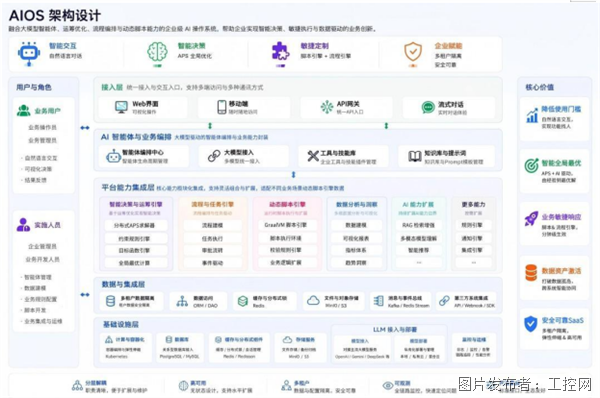Click the Web界面 monitor icon
Image resolution: width=600 pixels, height=398 pixels.
121,107
